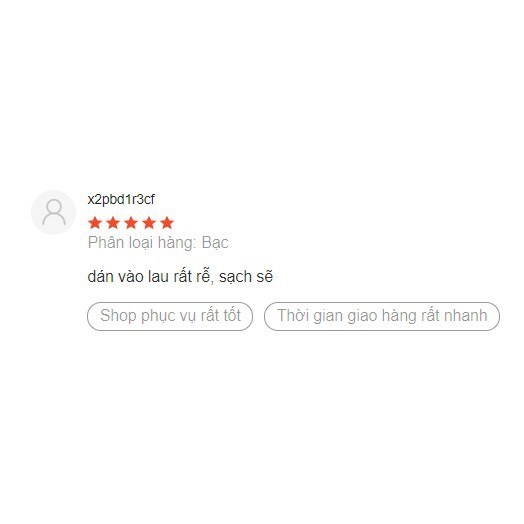524x524 pixels.
Task: Select the fourth orange rating star
Action: [149, 223]
